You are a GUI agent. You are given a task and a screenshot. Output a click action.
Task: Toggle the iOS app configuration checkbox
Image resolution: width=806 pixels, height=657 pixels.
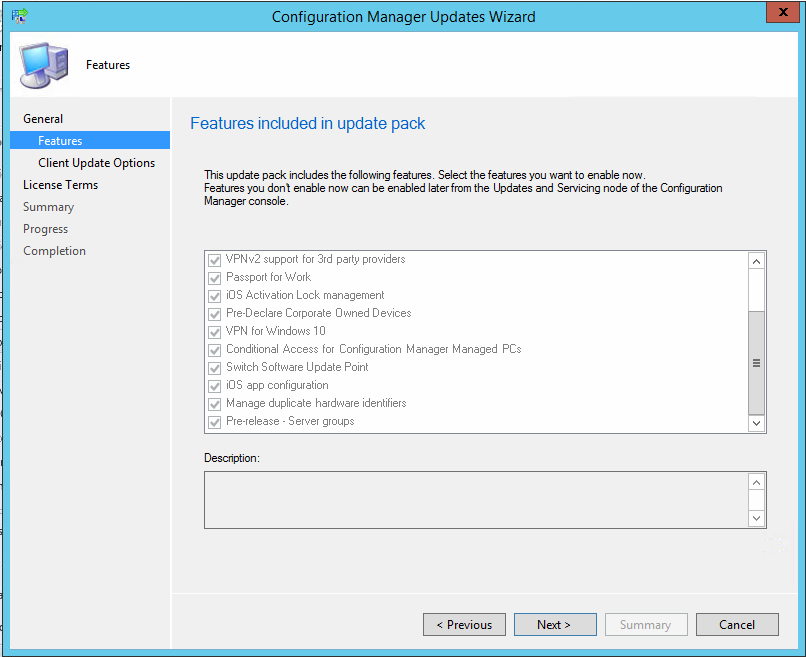pyautogui.click(x=214, y=386)
